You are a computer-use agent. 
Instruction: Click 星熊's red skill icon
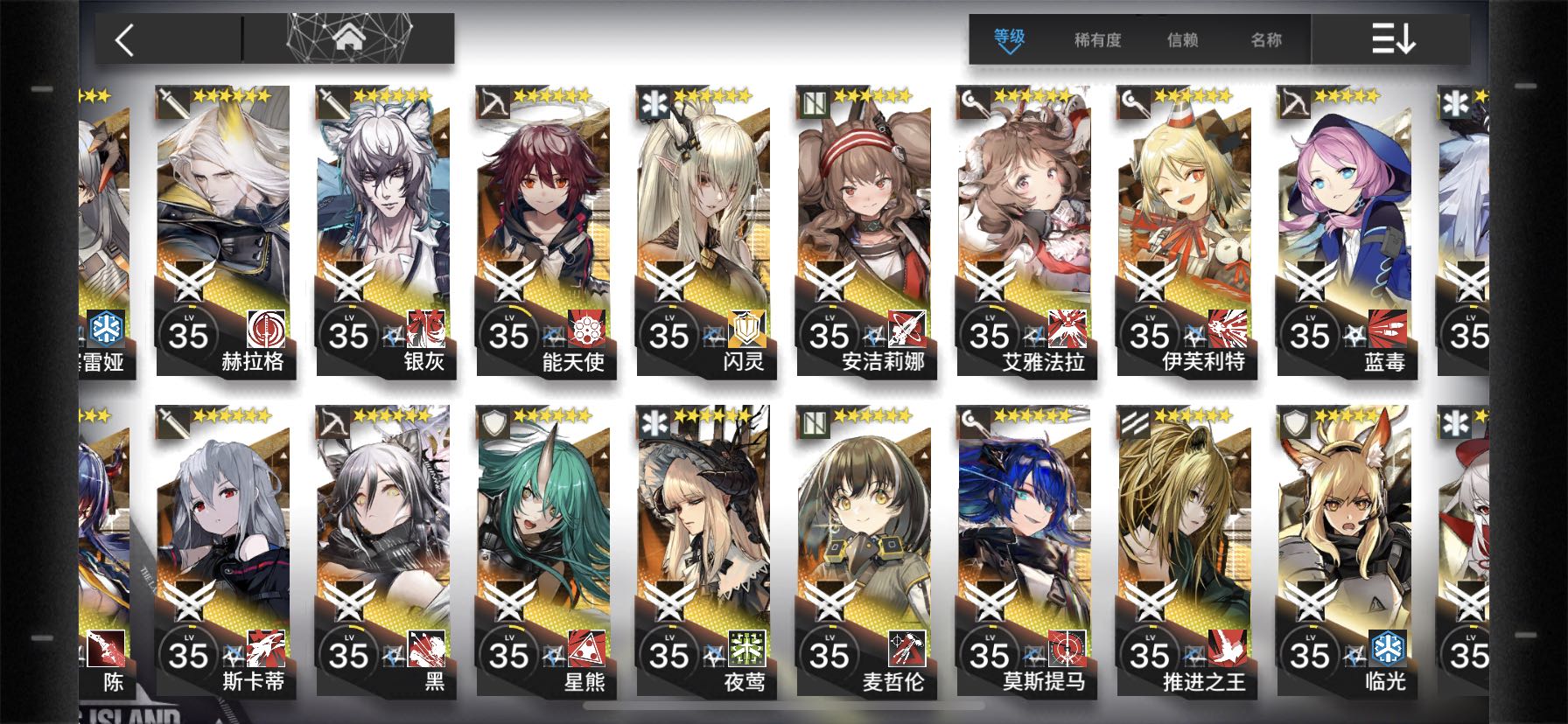coord(587,649)
